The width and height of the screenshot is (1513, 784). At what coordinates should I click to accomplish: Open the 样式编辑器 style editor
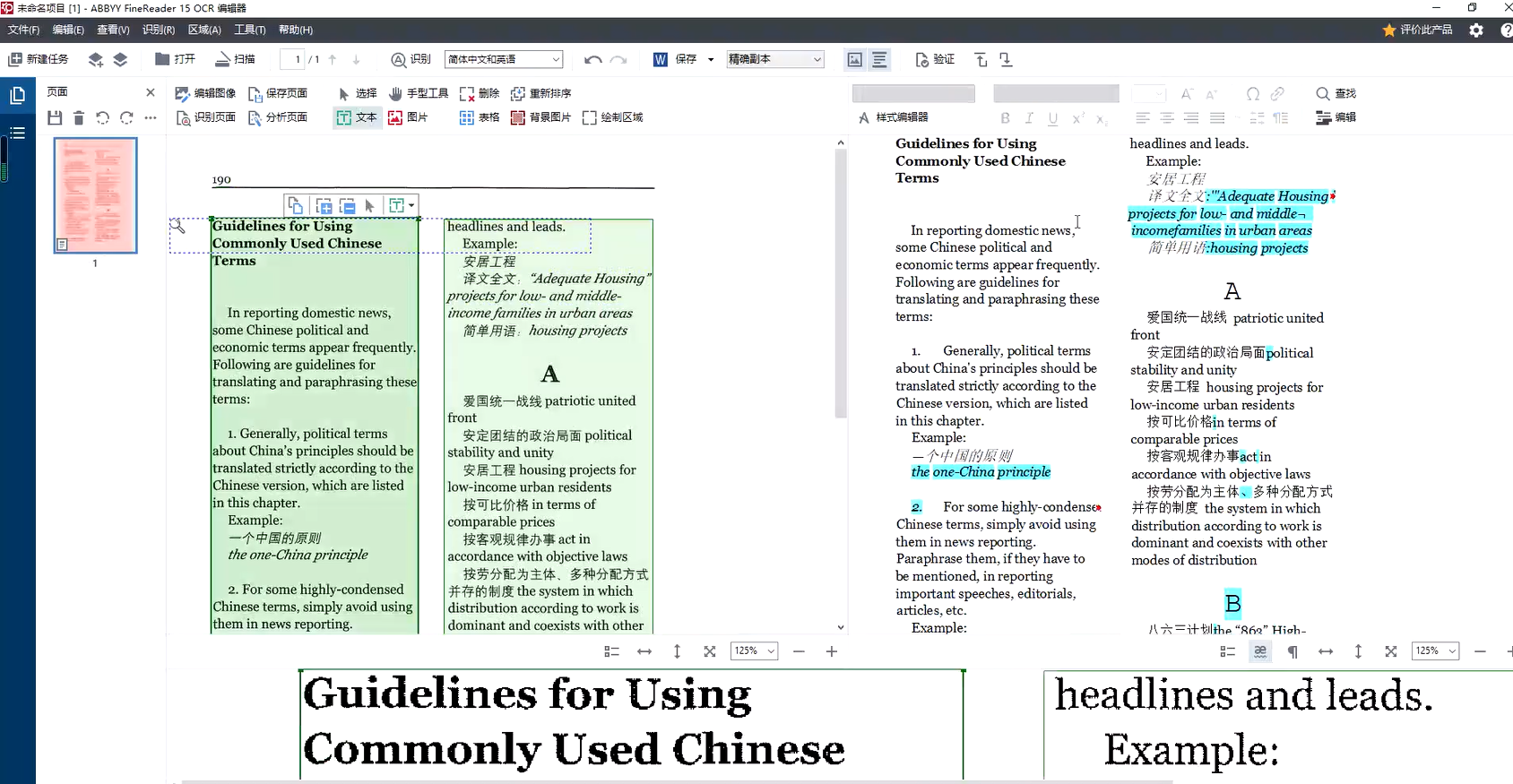click(x=893, y=117)
